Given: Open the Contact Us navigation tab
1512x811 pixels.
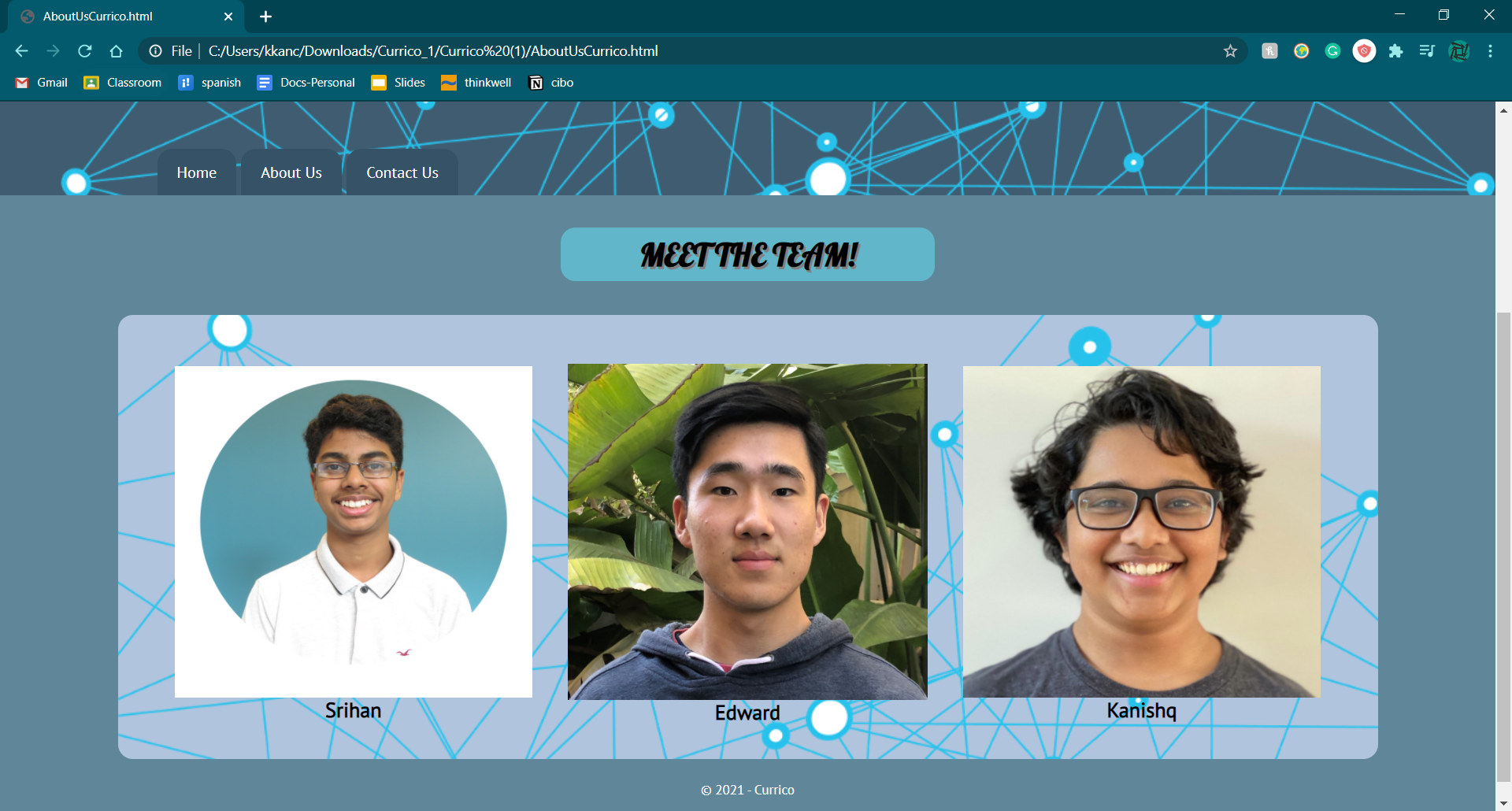Looking at the screenshot, I should point(402,172).
